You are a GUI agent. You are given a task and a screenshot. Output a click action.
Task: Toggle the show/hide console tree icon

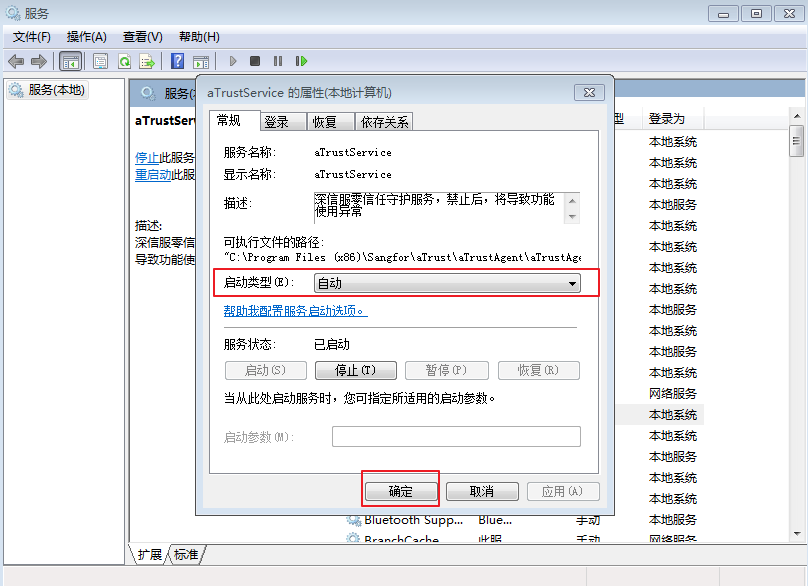click(70, 61)
